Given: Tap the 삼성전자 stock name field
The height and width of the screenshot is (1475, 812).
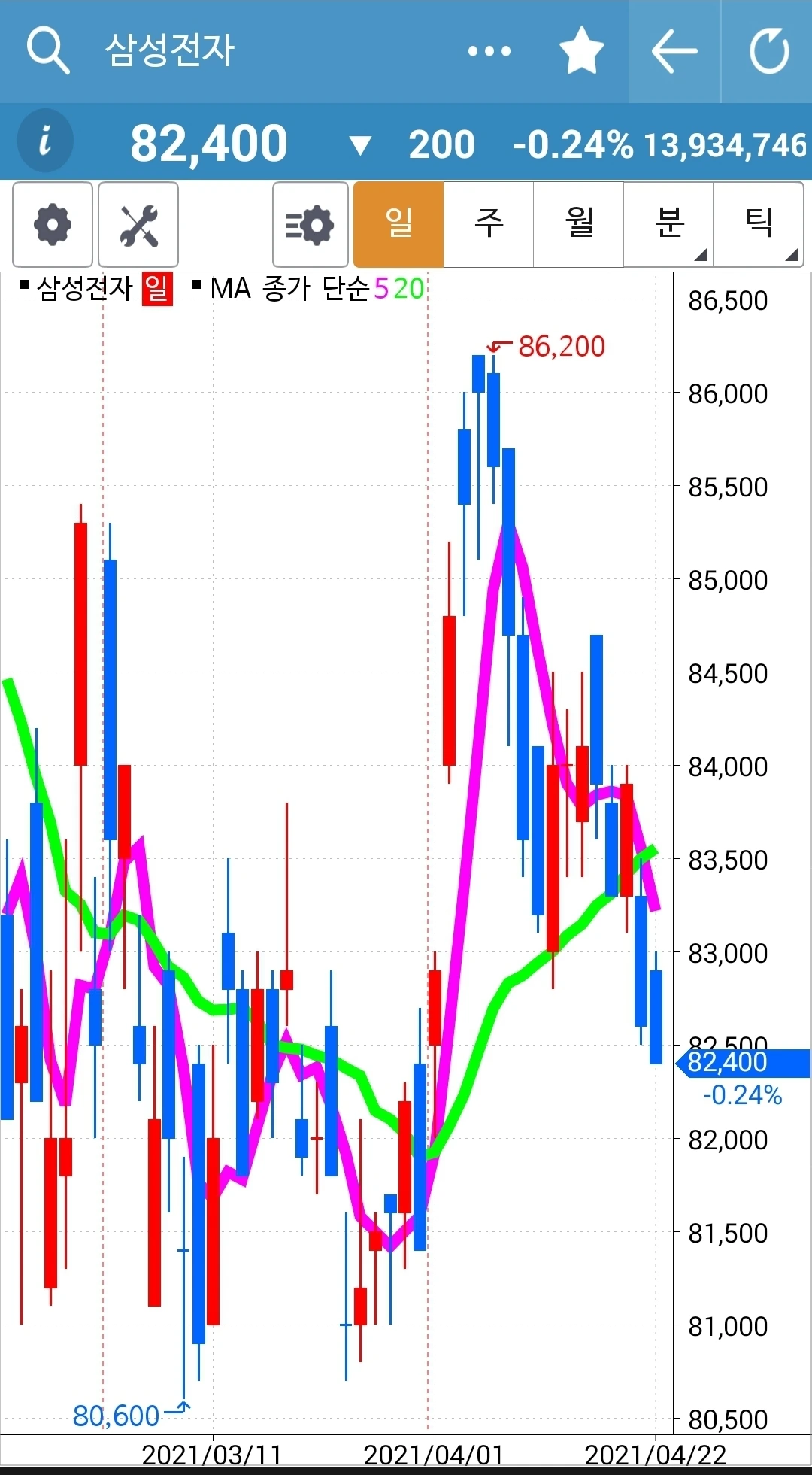Looking at the screenshot, I should 170,50.
